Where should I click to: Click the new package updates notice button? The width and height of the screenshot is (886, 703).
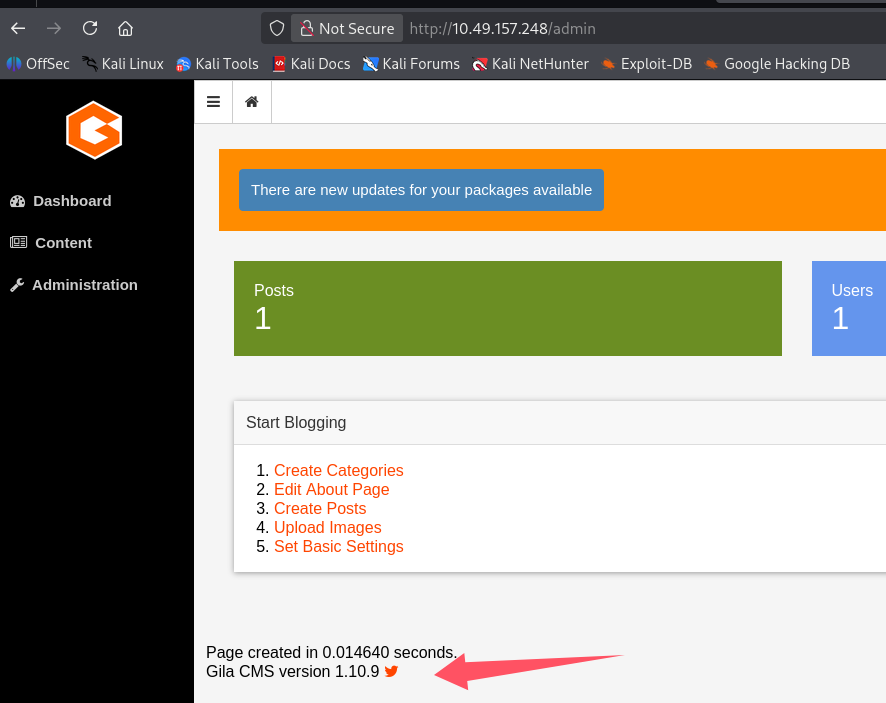[x=421, y=190]
